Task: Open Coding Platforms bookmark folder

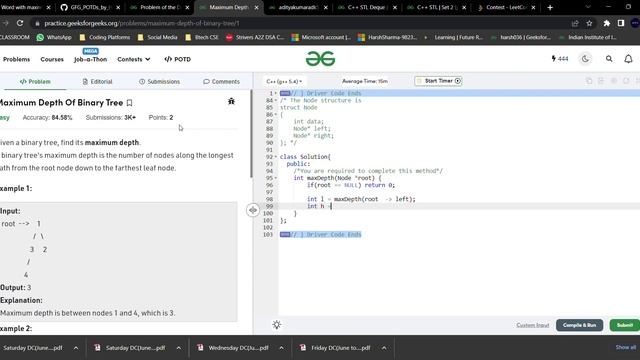Action: click(104, 37)
